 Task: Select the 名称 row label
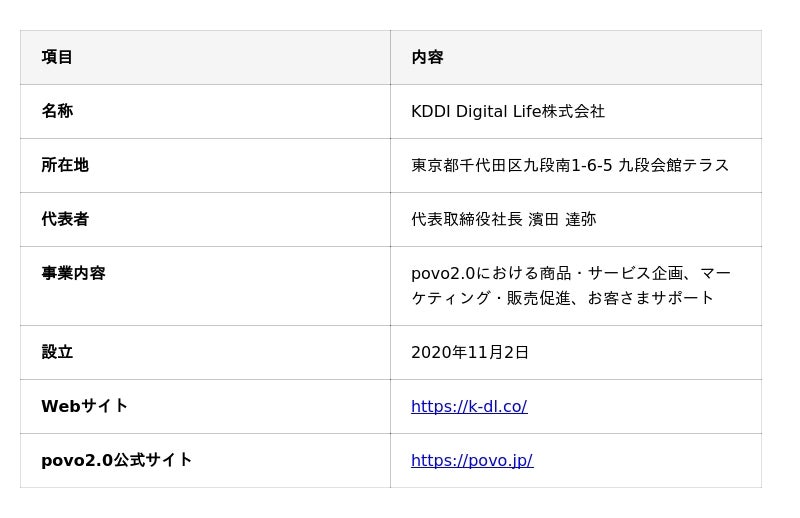[x=57, y=111]
